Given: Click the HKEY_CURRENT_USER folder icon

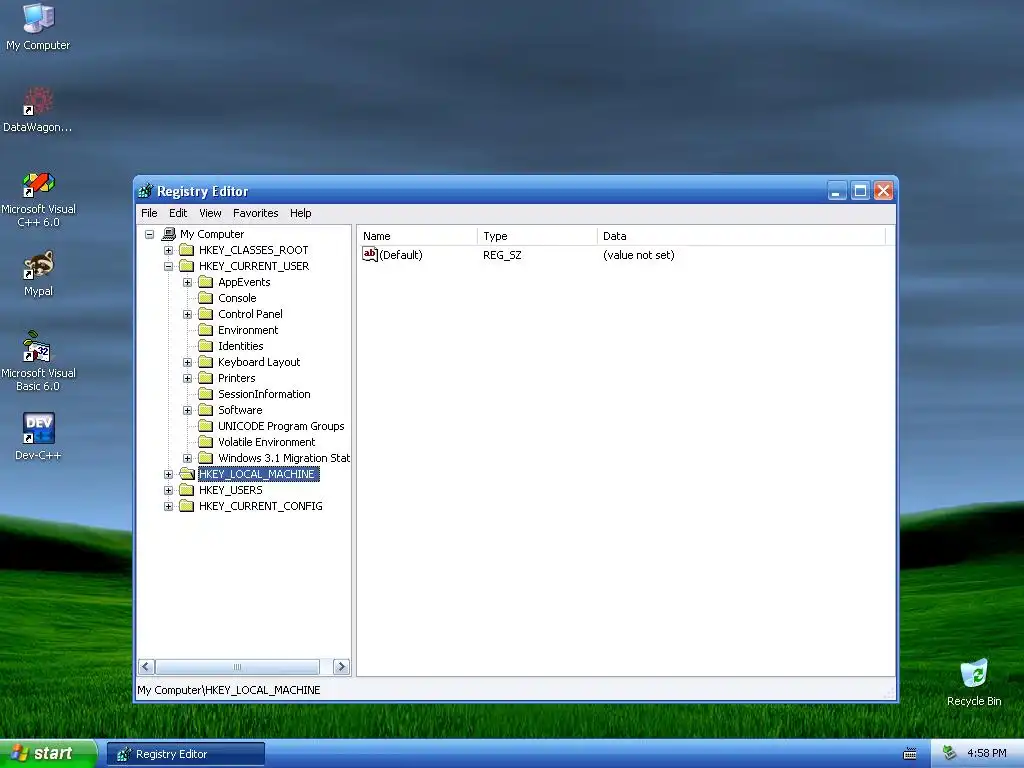Looking at the screenshot, I should click(187, 266).
